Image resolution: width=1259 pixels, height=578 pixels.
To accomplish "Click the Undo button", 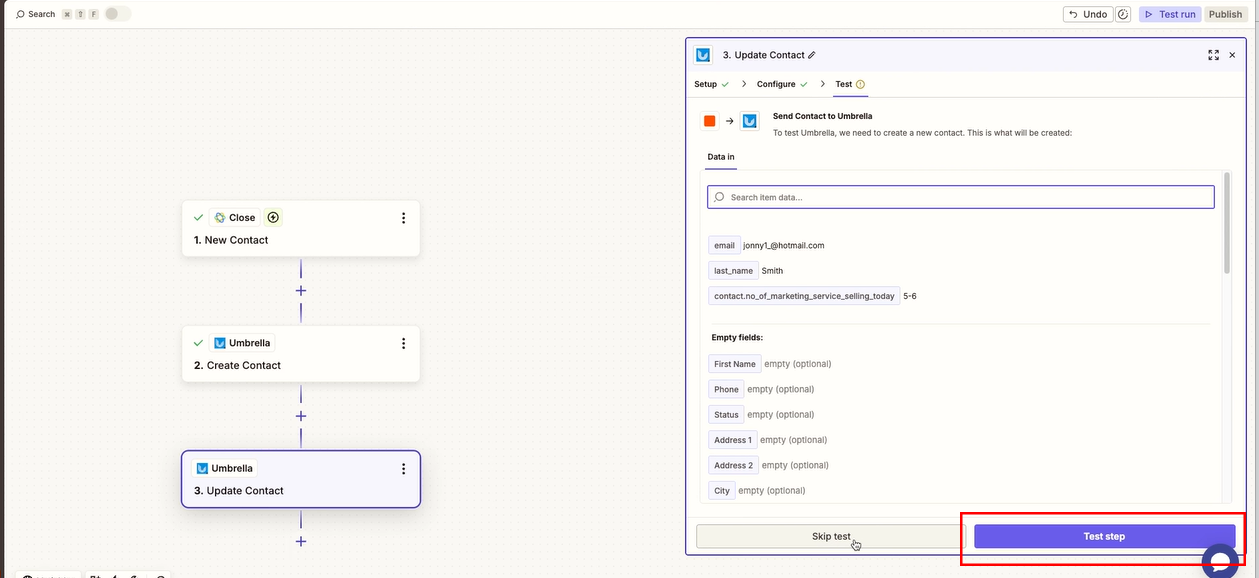I will click(1088, 14).
